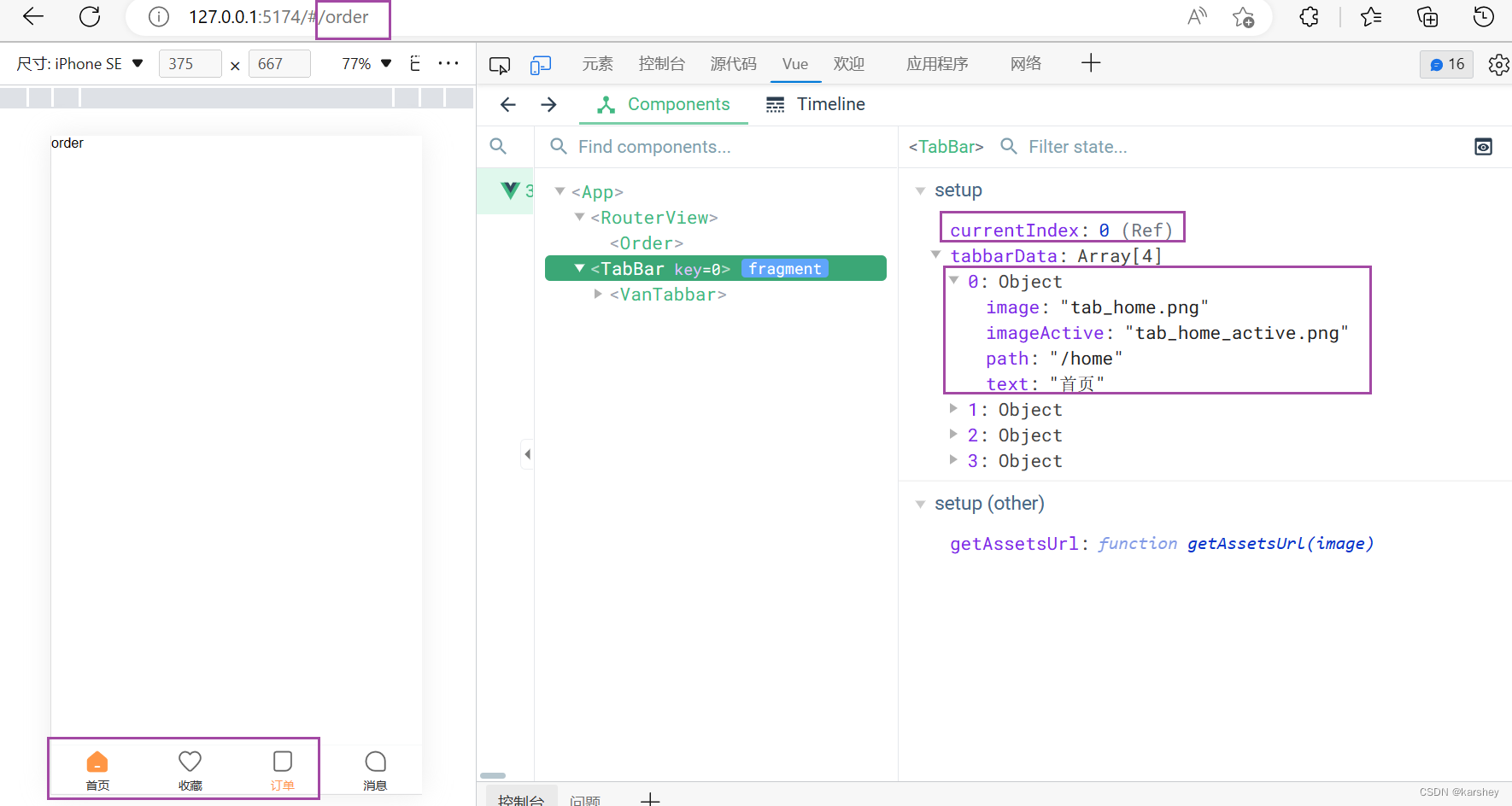Image resolution: width=1512 pixels, height=806 pixels.
Task: Open the 77% zoom dropdown
Action: [x=366, y=64]
